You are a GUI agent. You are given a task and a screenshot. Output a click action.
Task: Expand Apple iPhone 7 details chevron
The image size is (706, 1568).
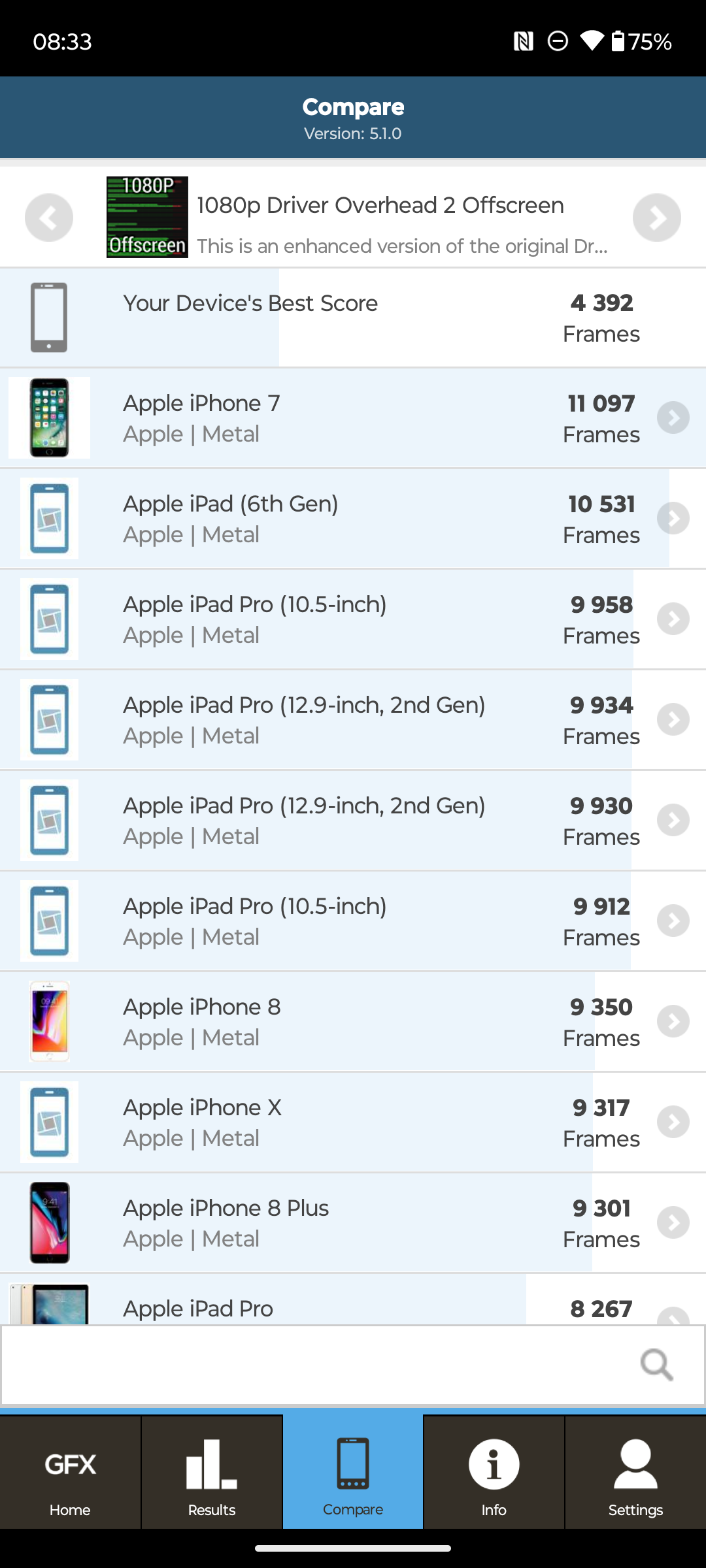point(673,418)
